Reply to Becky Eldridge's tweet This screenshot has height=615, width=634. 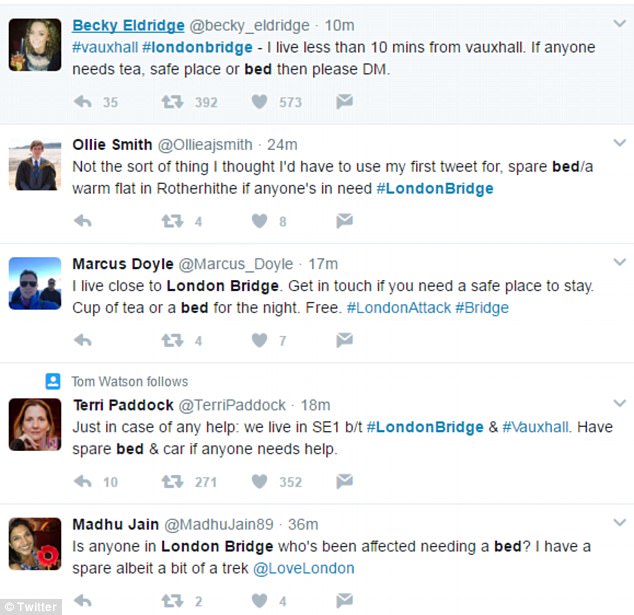coord(83,102)
